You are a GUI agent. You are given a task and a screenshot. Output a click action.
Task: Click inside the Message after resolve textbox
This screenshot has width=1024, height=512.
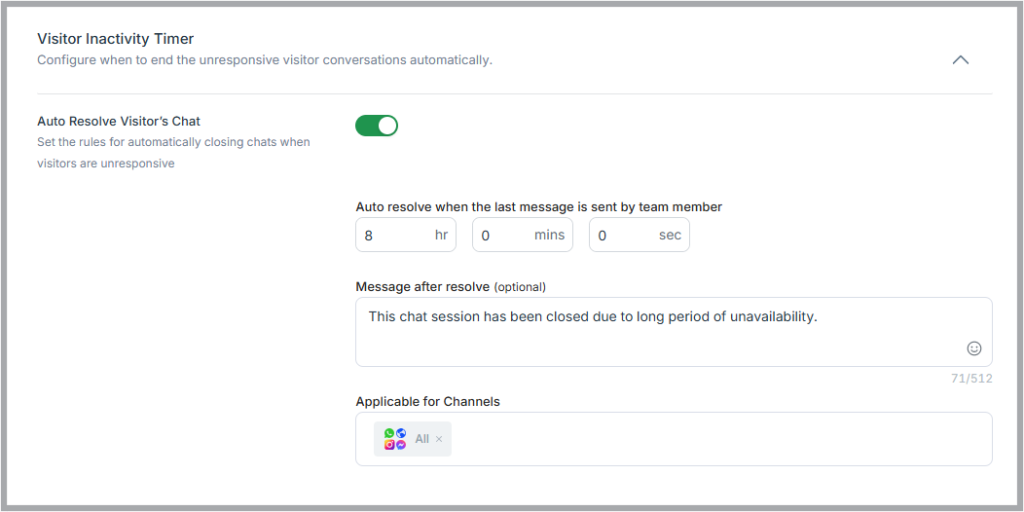[x=673, y=332]
